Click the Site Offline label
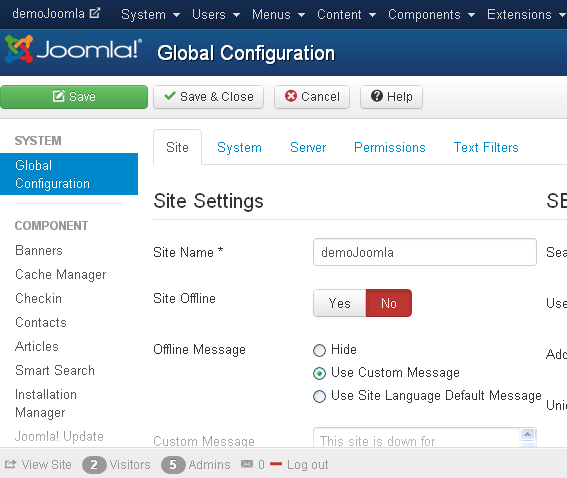This screenshot has height=478, width=567. pyautogui.click(x=184, y=299)
